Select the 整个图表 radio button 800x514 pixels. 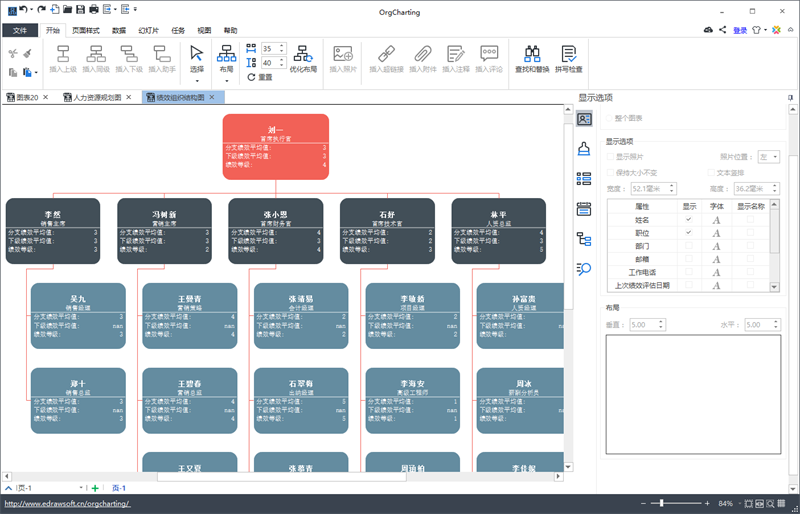pos(609,118)
